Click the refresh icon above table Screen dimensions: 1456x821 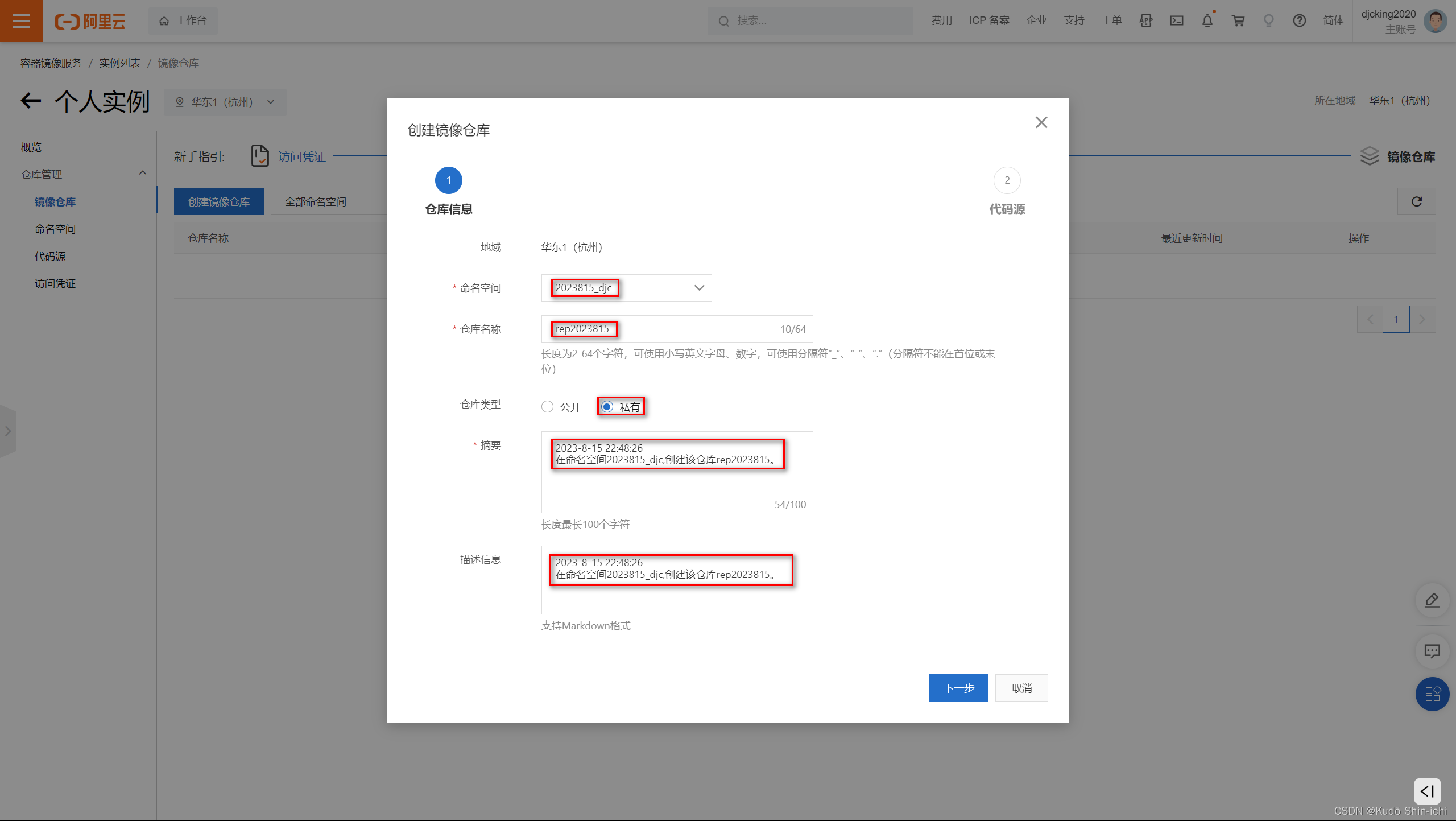pyautogui.click(x=1416, y=201)
